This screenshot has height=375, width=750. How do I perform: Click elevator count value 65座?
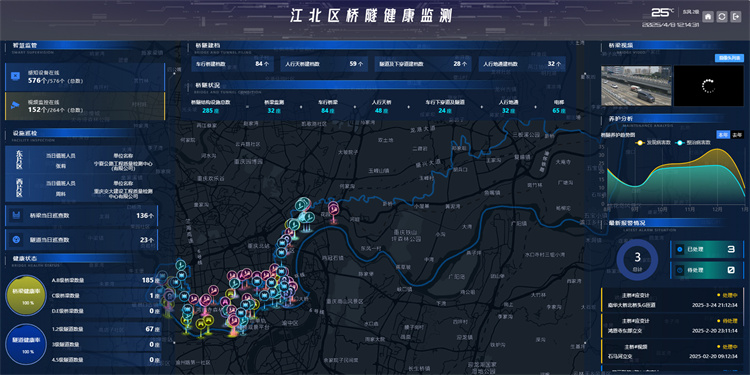coord(559,111)
